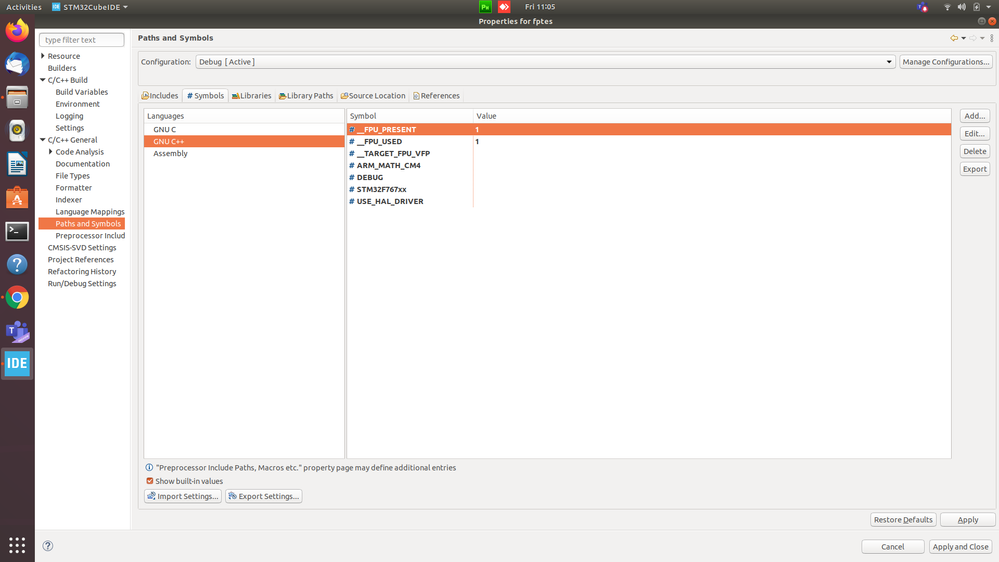Click Manage Configurations... button
The height and width of the screenshot is (562, 999).
(x=946, y=62)
